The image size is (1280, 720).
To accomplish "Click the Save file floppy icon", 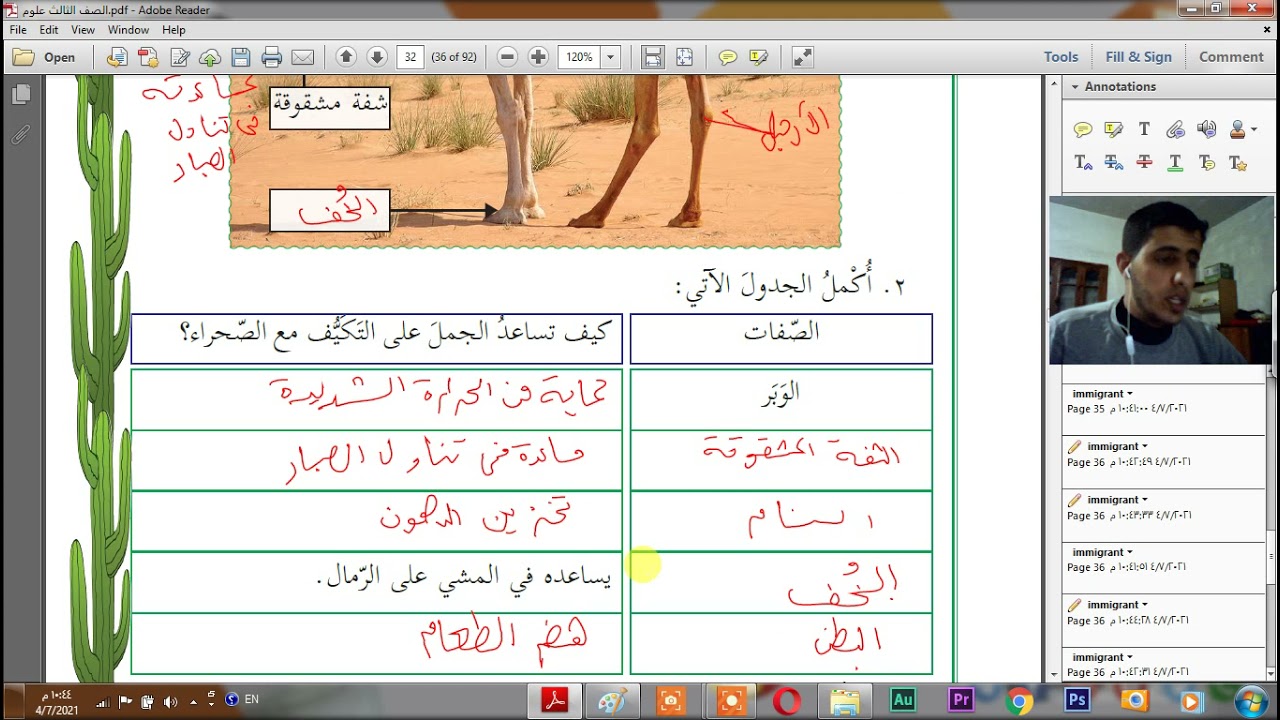I will click(240, 57).
